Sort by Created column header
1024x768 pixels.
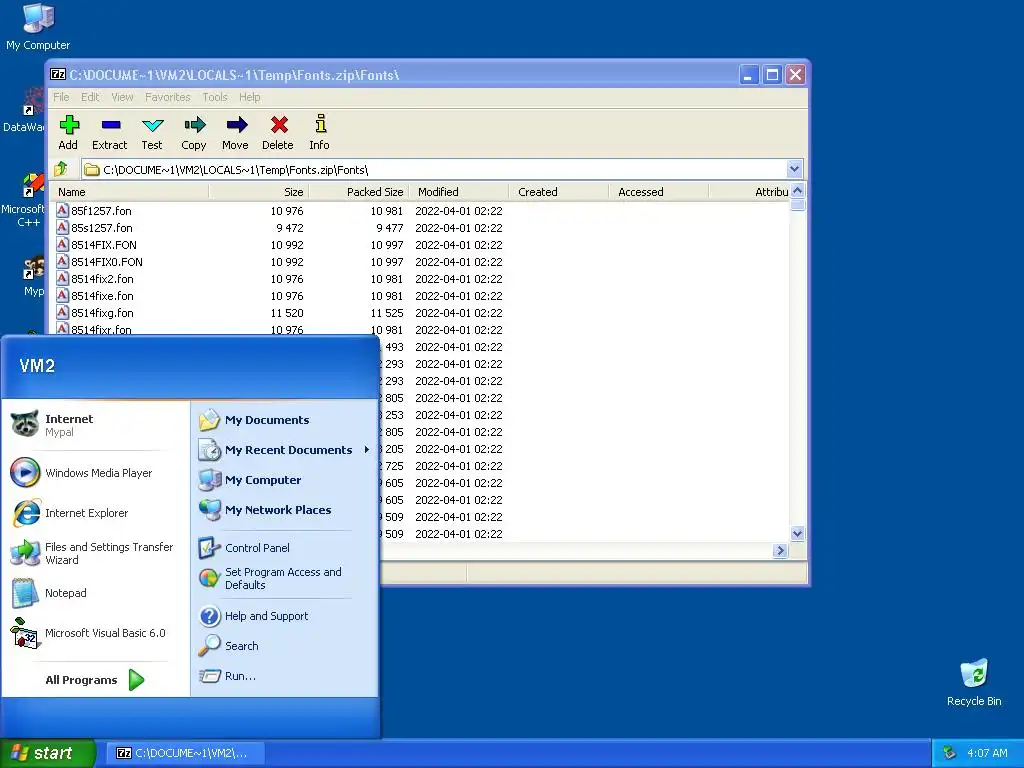tap(558, 192)
